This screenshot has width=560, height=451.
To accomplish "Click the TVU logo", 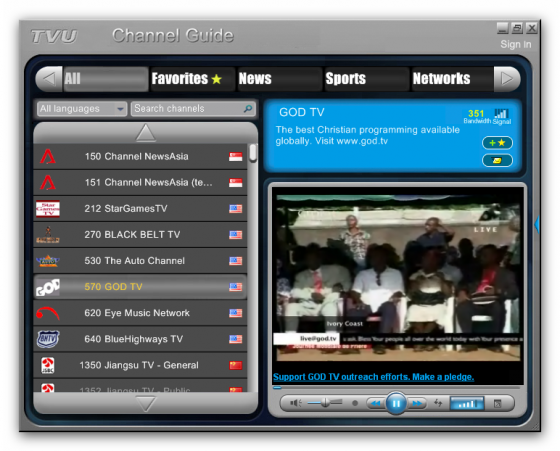I will pyautogui.click(x=54, y=36).
